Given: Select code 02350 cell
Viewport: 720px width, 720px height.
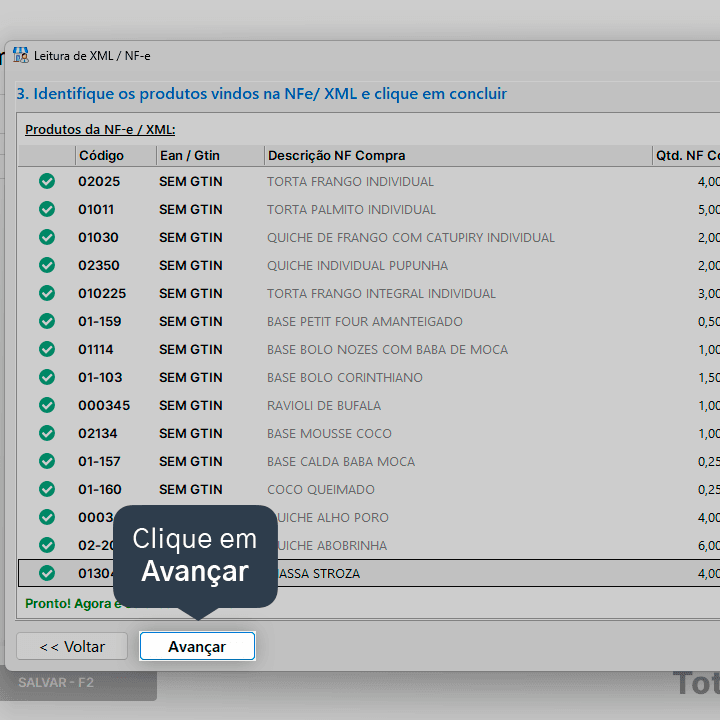Looking at the screenshot, I should click(x=99, y=265).
